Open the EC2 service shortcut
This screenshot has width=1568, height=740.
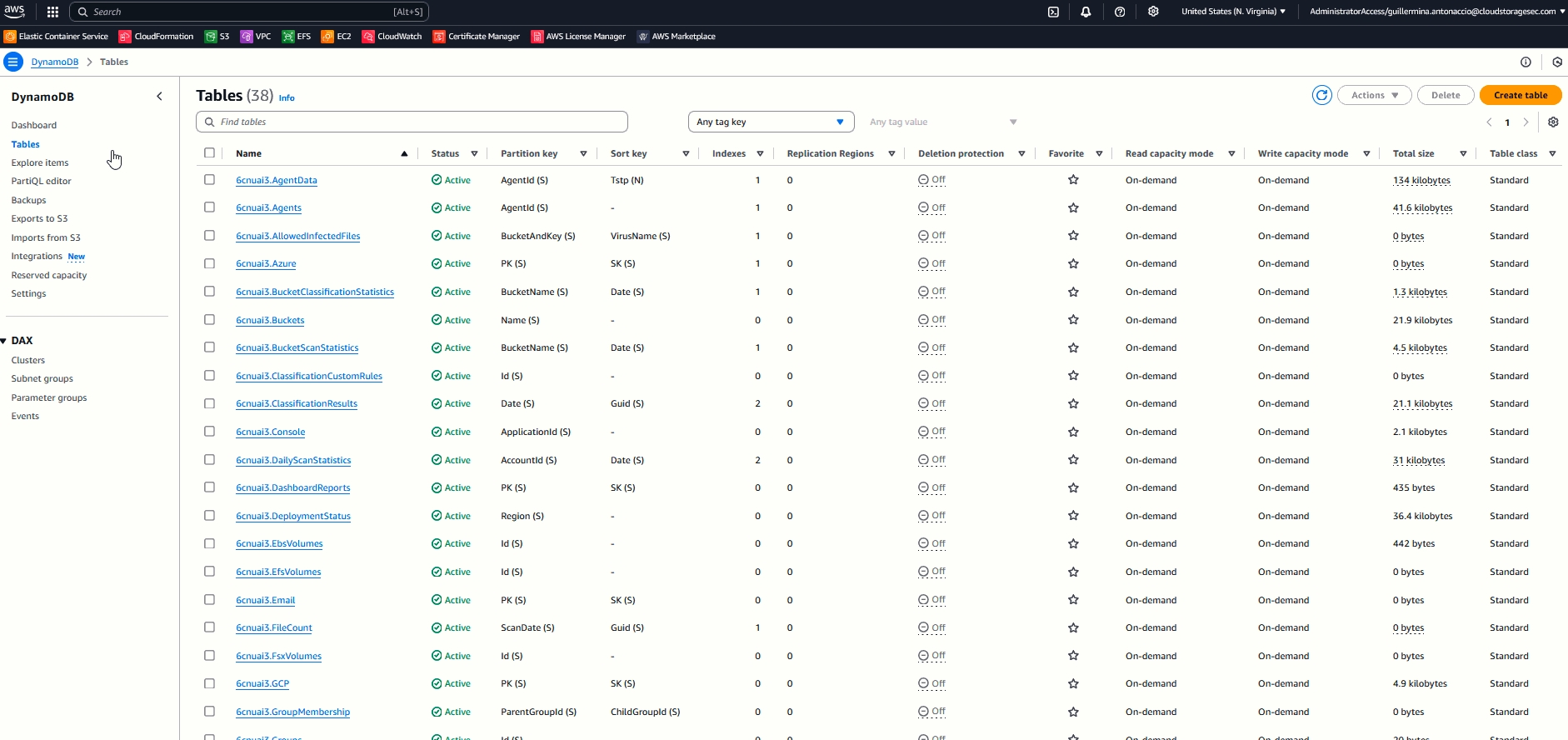(x=337, y=37)
